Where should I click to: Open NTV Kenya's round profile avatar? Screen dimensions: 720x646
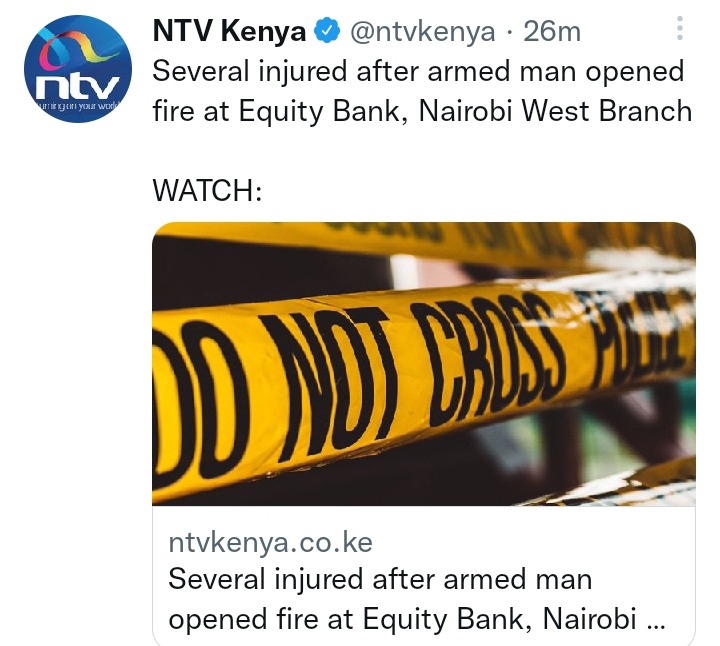coord(78,69)
